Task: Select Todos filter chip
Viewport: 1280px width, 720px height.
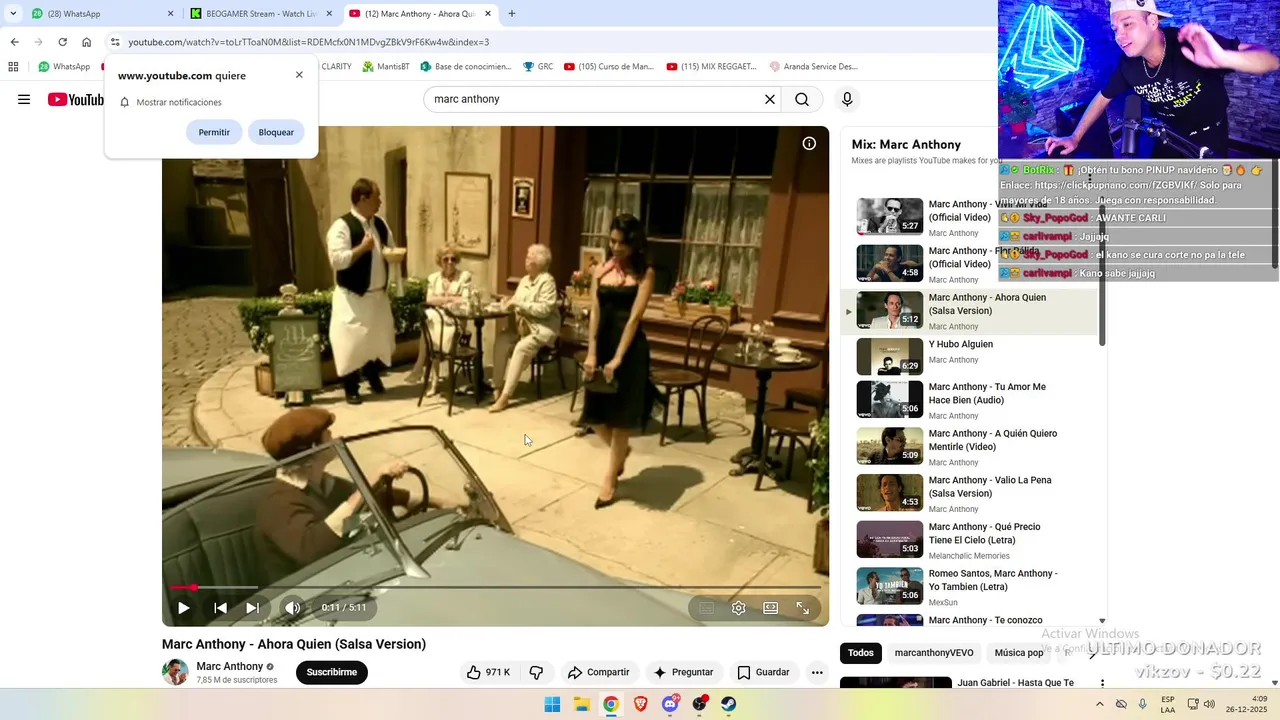Action: pos(861,653)
